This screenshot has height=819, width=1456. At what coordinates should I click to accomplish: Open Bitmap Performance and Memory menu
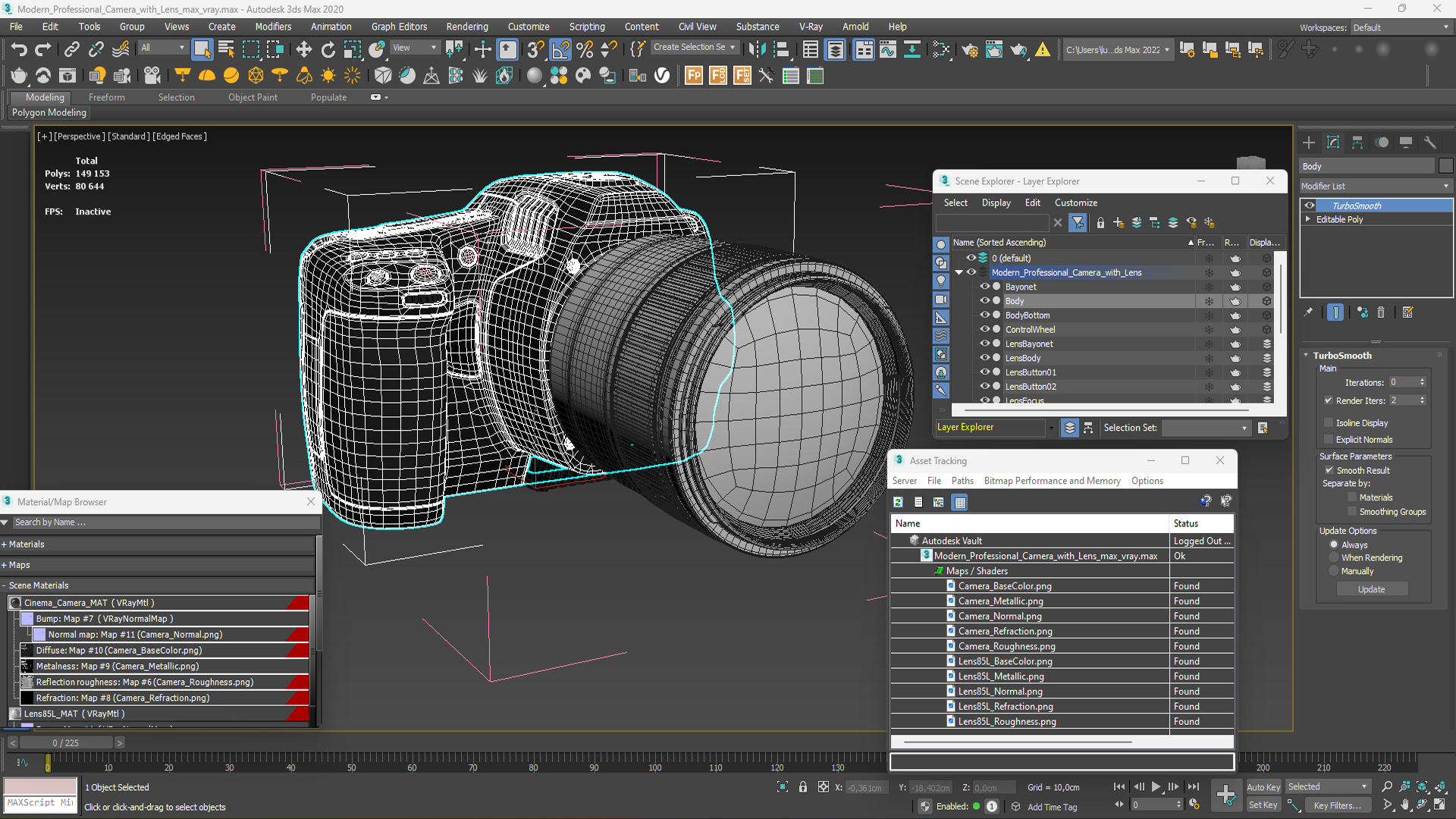click(1052, 481)
